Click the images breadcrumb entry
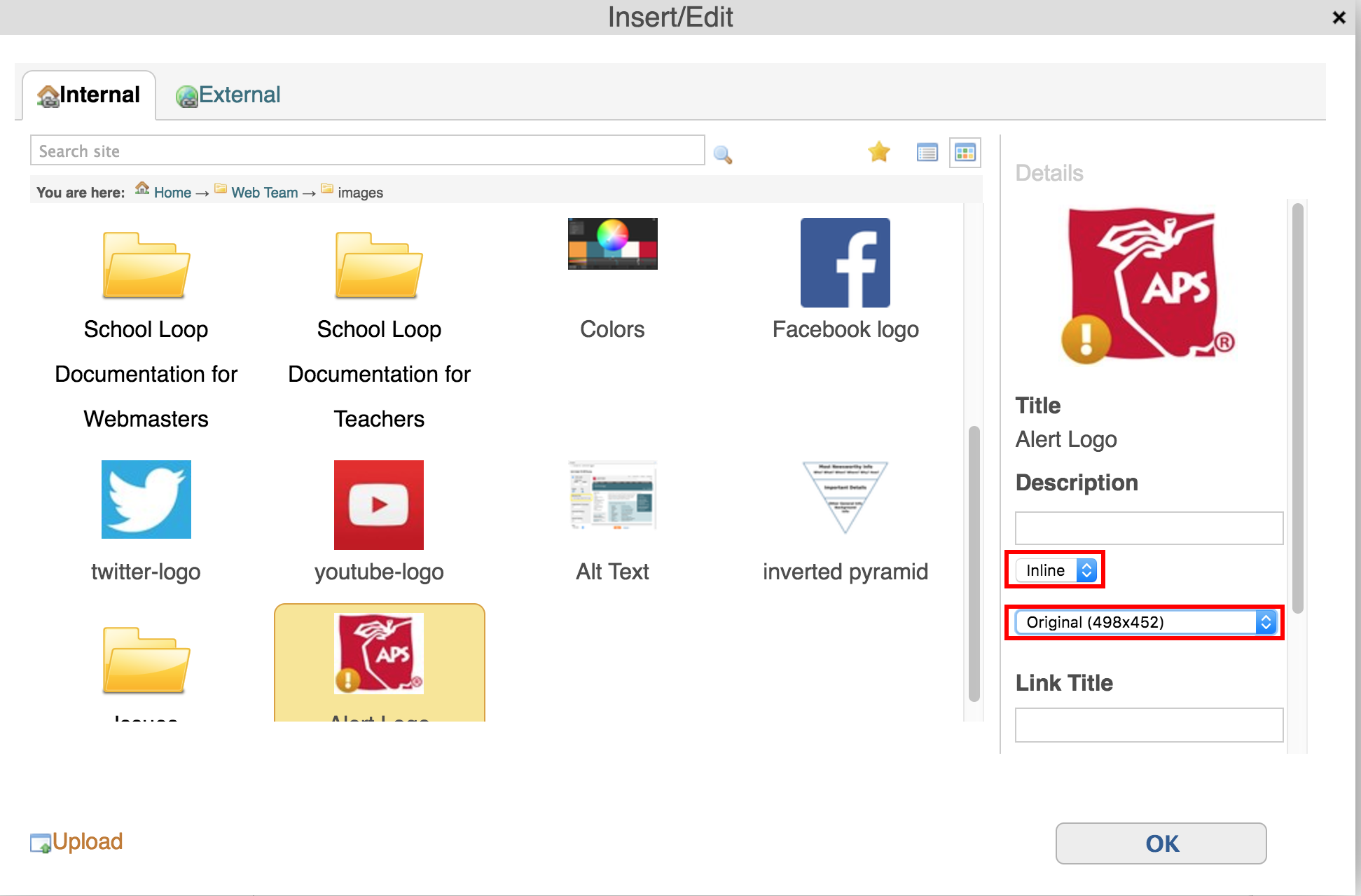 pos(360,193)
